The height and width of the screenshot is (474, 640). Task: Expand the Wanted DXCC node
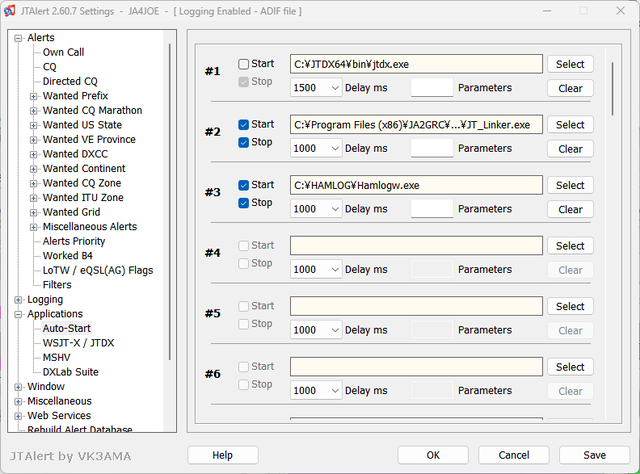33,154
